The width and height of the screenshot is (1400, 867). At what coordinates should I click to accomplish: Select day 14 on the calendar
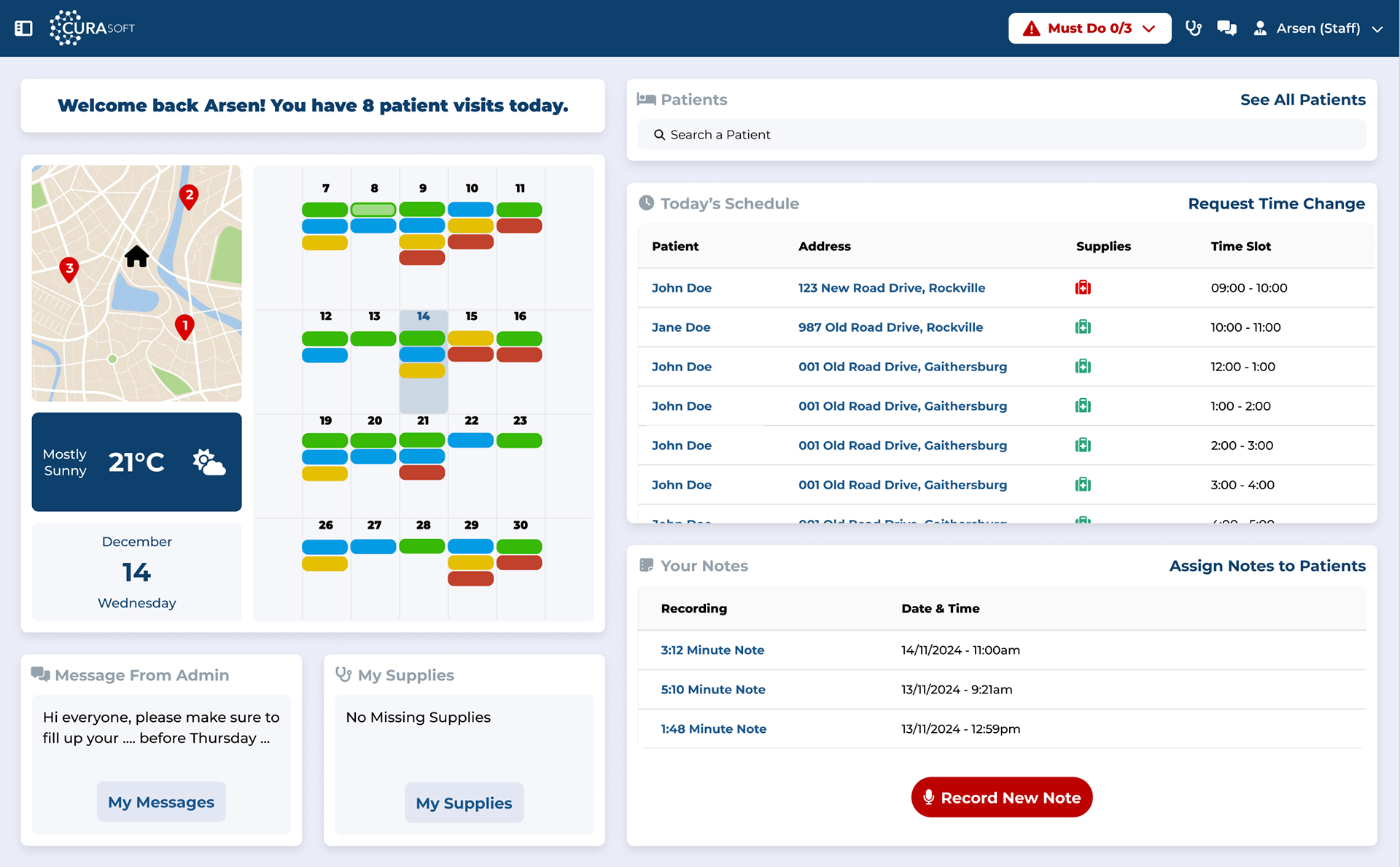[423, 316]
